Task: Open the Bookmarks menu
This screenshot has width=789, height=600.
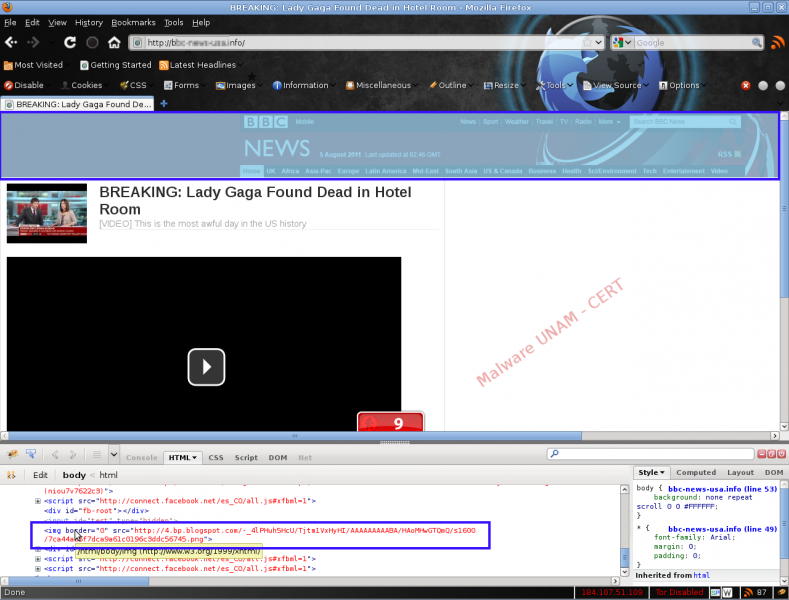Action: click(x=133, y=23)
